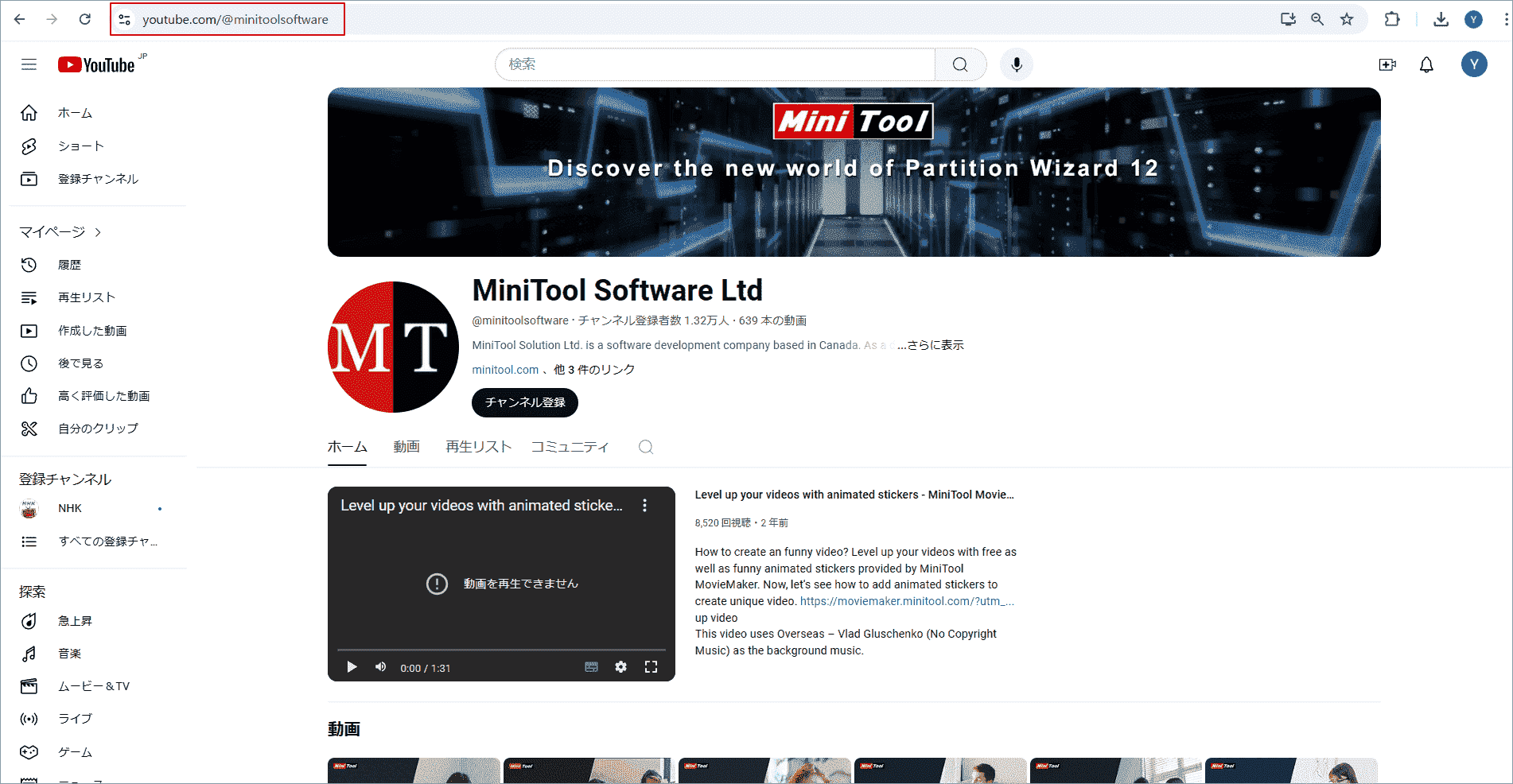Click the 検索 search input field
Screen dimensions: 1513x784
[715, 64]
